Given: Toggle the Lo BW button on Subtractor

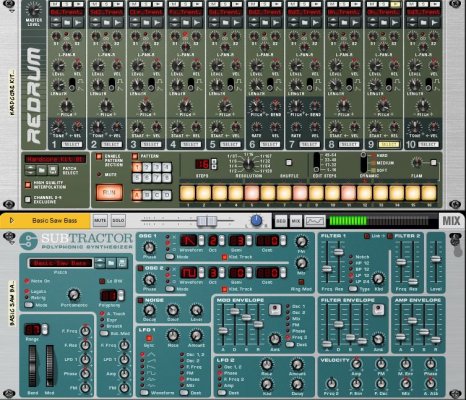Looking at the screenshot, I should 102,281.
